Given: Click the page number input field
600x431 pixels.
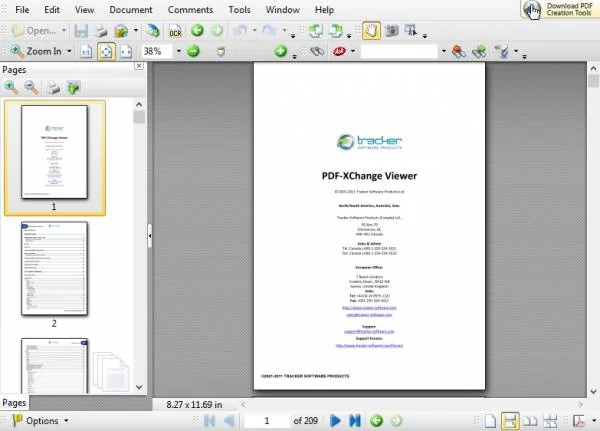Looking at the screenshot, I should coord(267,421).
